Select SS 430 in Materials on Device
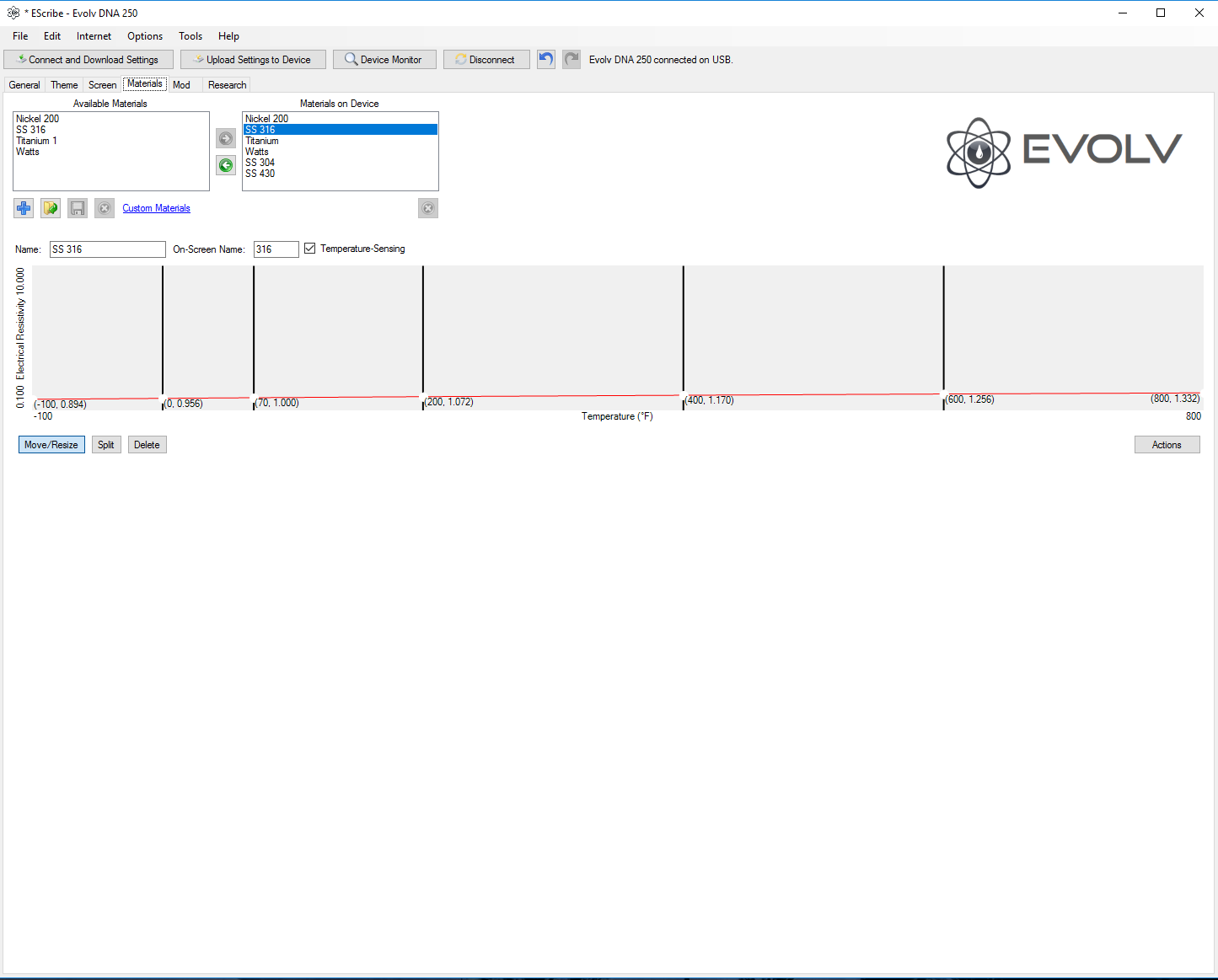1218x980 pixels. tap(260, 174)
